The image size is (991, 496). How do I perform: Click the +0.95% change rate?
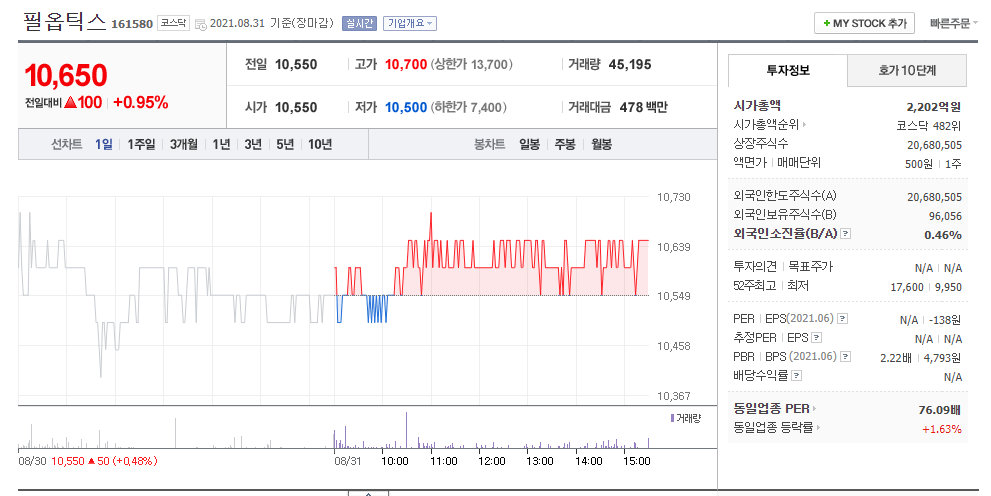coord(140,102)
